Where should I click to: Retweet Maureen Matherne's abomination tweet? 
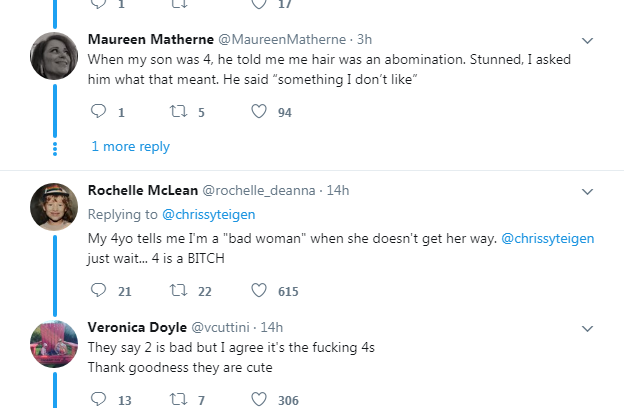(x=178, y=111)
